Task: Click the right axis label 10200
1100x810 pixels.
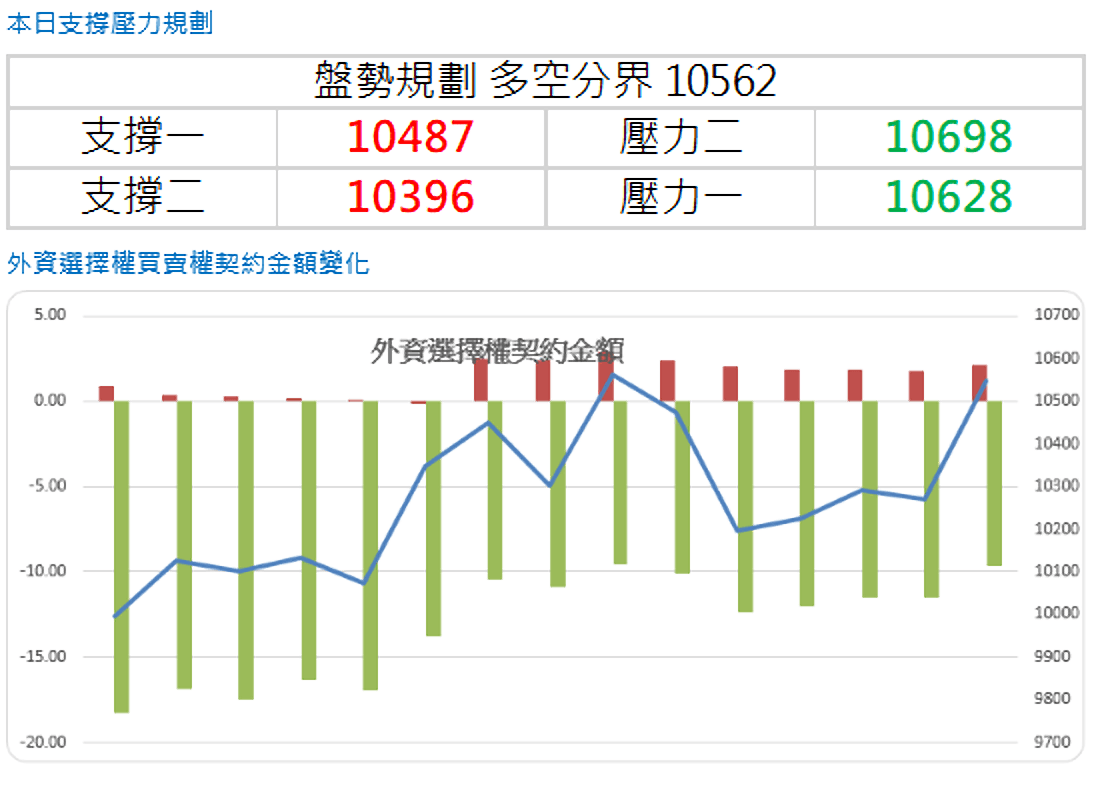Action: pyautogui.click(x=1057, y=528)
